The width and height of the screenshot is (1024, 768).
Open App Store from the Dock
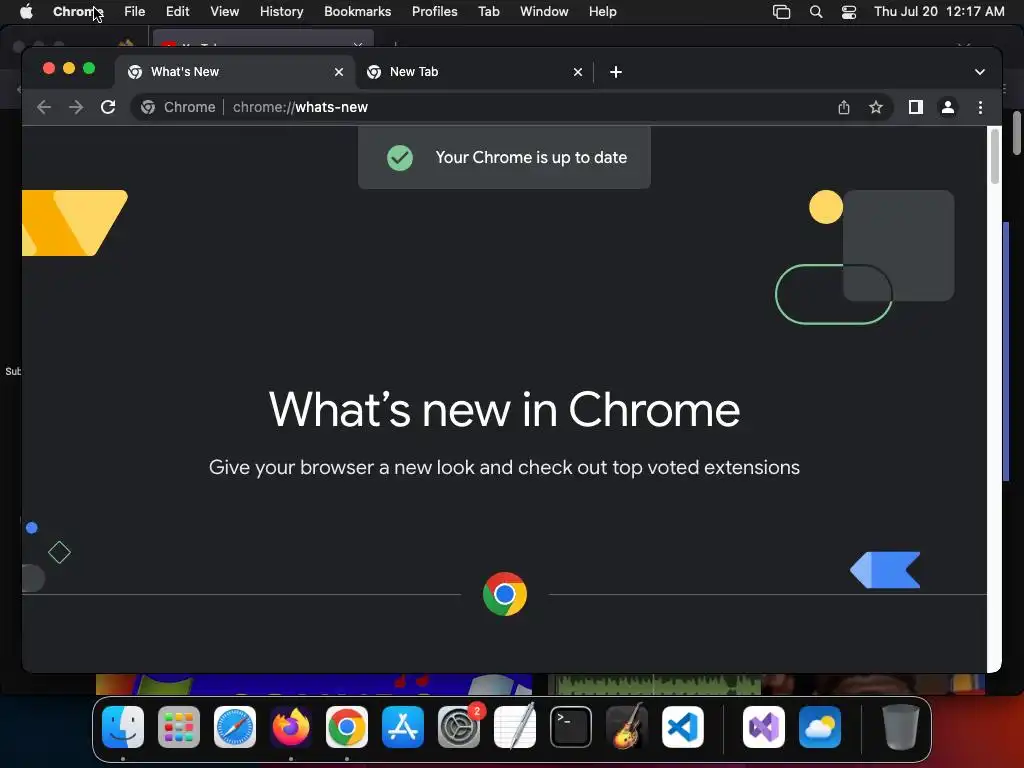403,727
